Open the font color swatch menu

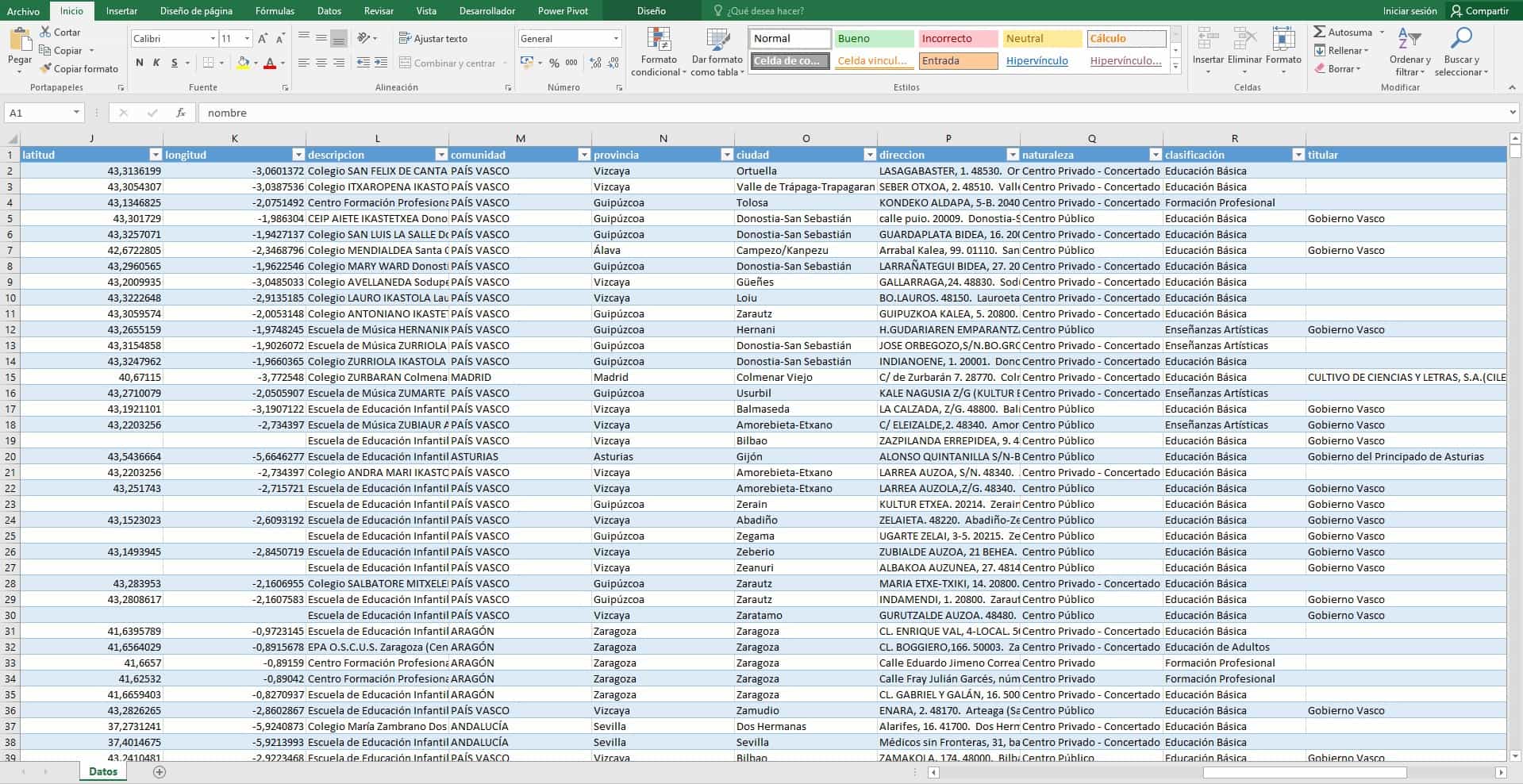coord(283,63)
